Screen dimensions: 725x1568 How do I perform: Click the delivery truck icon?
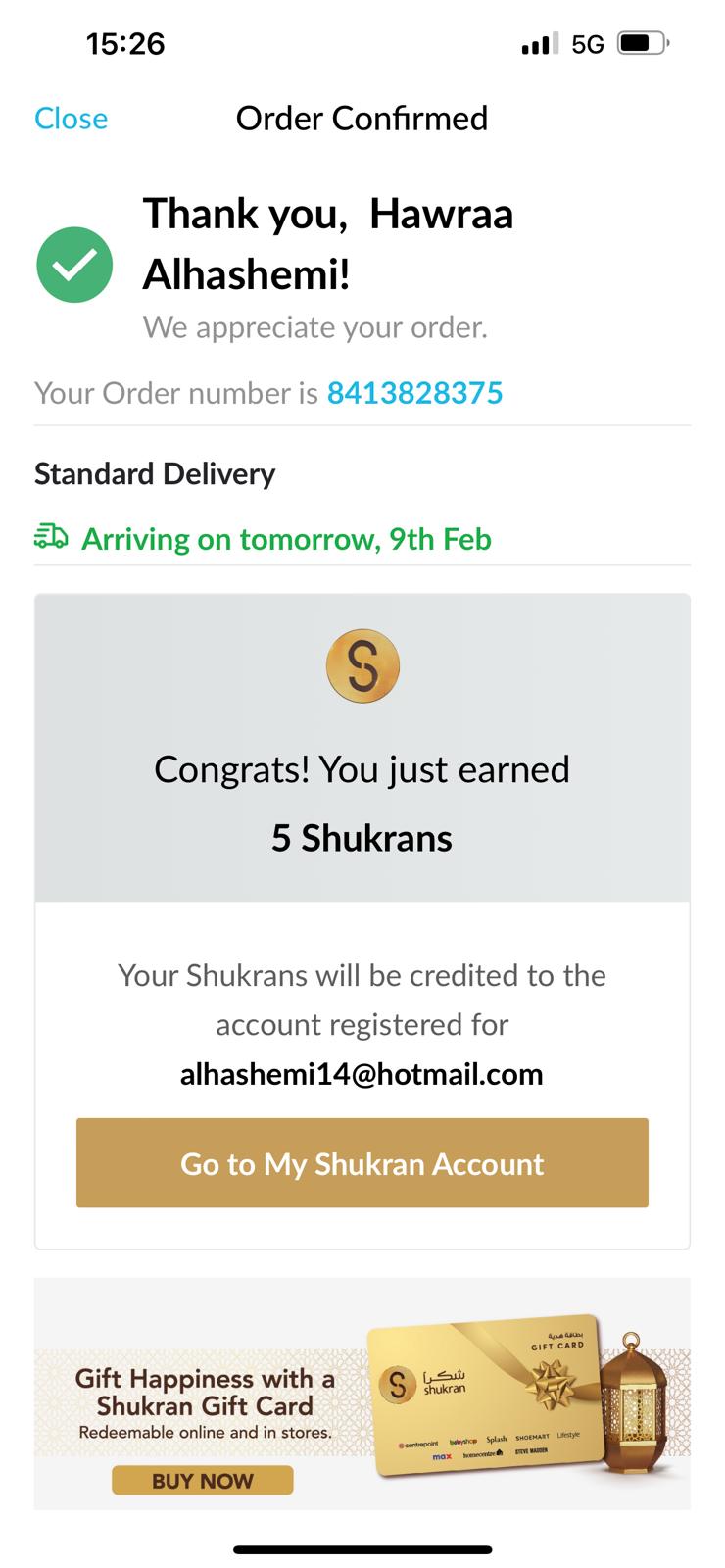coord(51,536)
